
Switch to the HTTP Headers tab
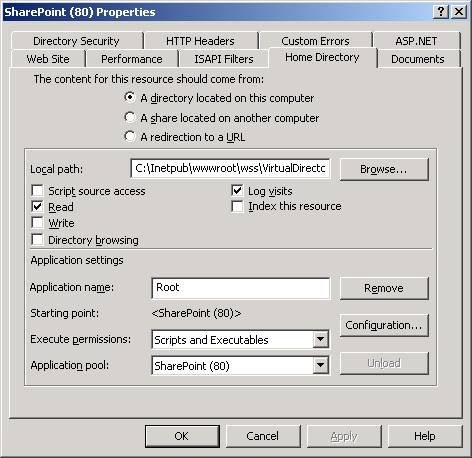(x=200, y=41)
